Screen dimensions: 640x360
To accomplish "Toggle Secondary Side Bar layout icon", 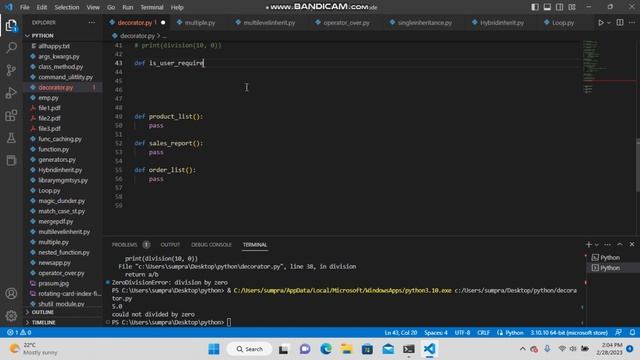I will (x=560, y=7).
